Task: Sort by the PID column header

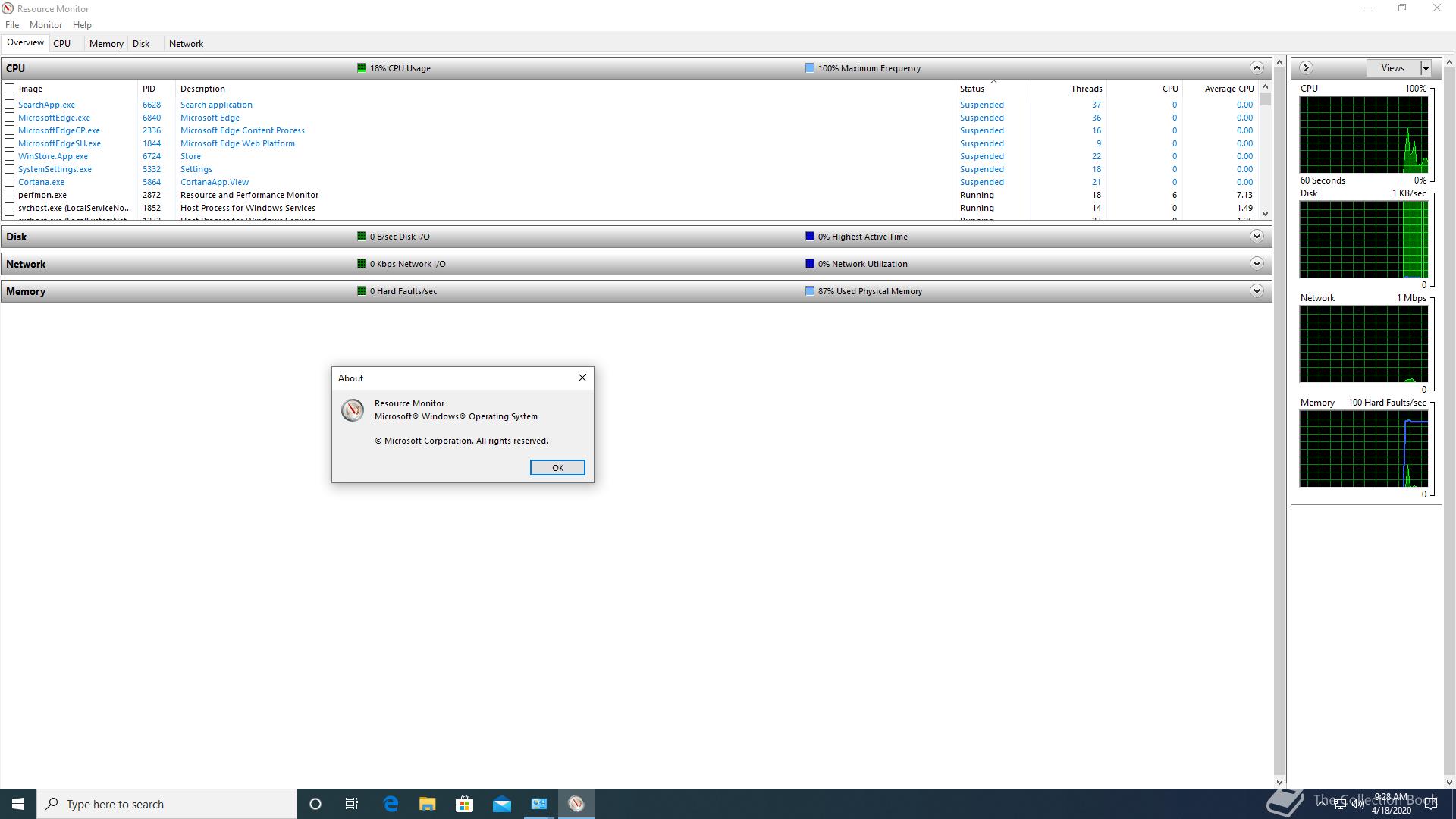Action: pos(156,89)
